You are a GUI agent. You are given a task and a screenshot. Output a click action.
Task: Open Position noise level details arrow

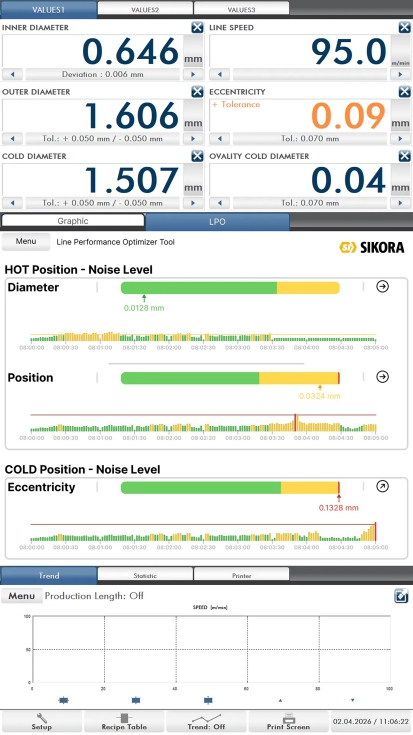[383, 377]
